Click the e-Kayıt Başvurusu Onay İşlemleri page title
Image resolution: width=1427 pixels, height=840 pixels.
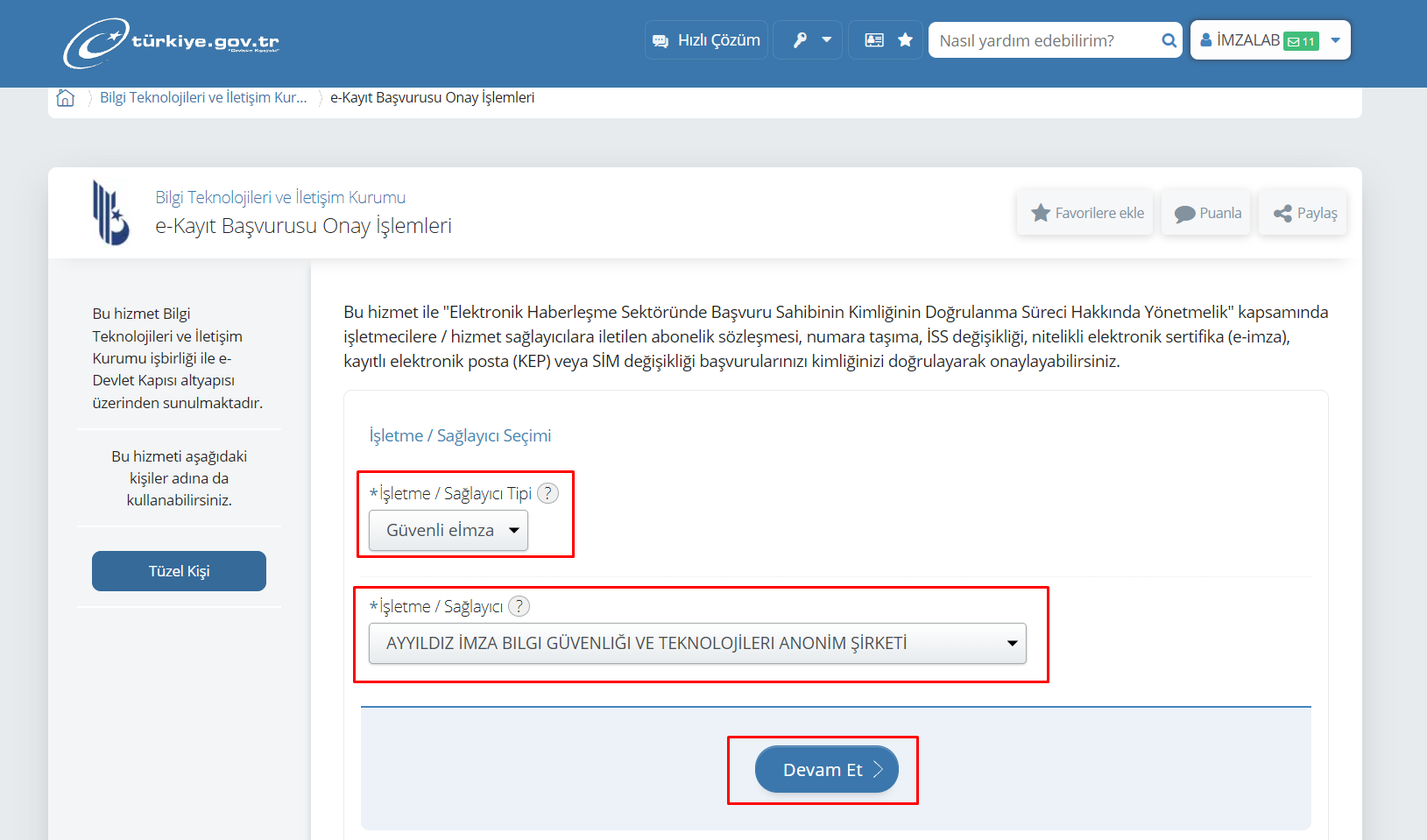pos(304,226)
